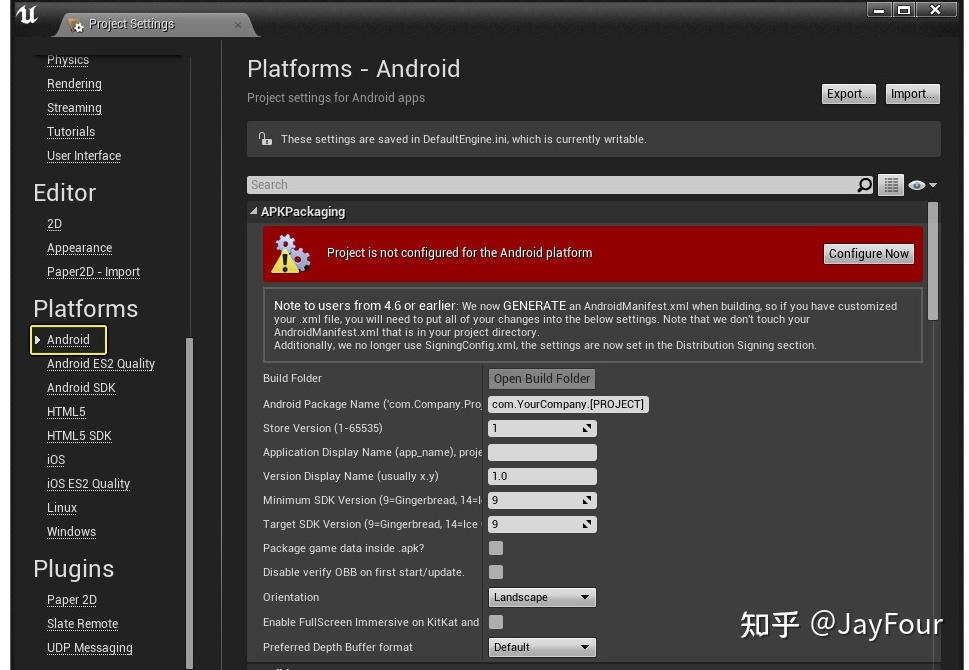Switch to the Project Settings tab

(132, 25)
